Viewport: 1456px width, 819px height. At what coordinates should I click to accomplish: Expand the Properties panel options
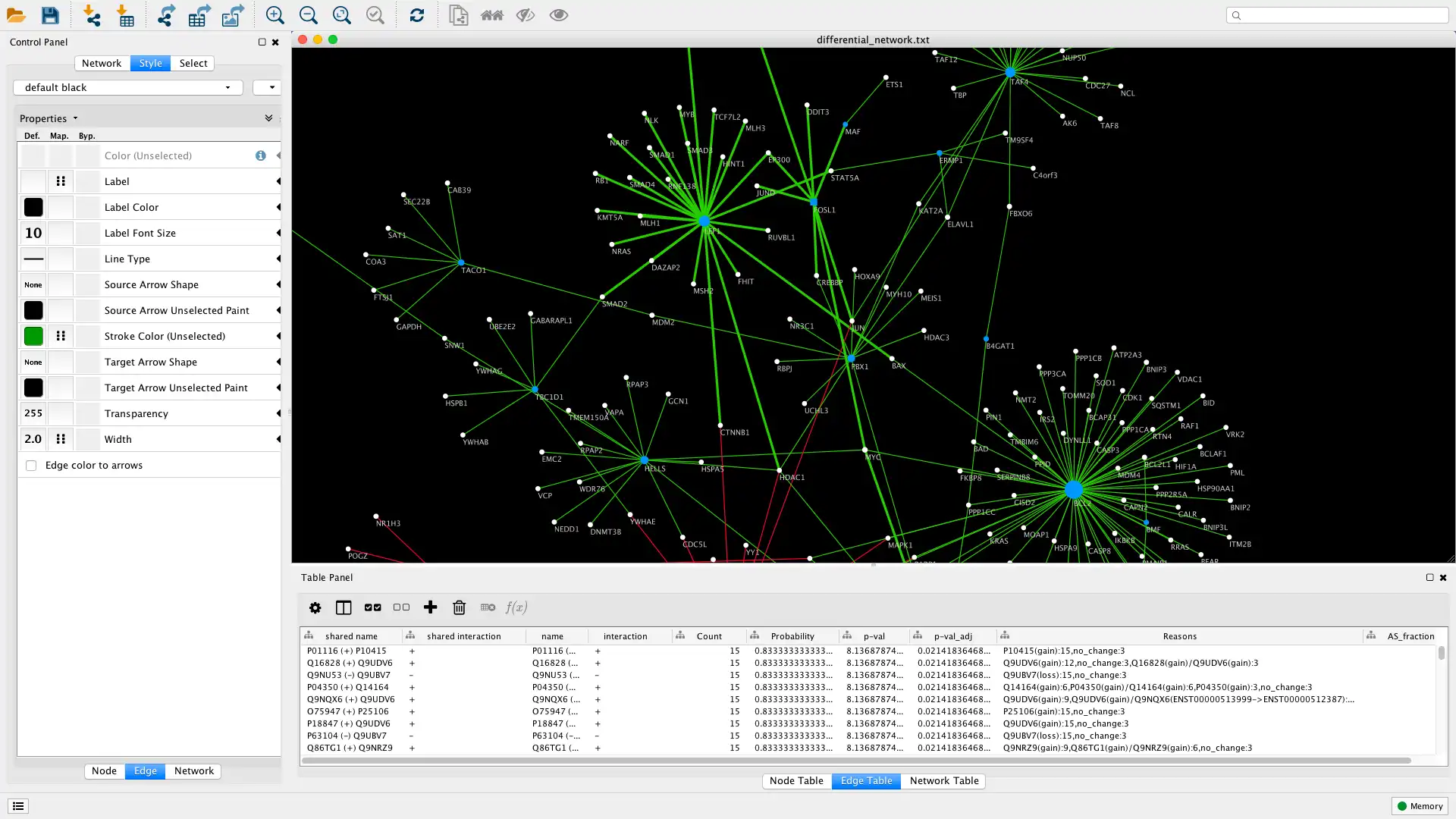pyautogui.click(x=268, y=117)
